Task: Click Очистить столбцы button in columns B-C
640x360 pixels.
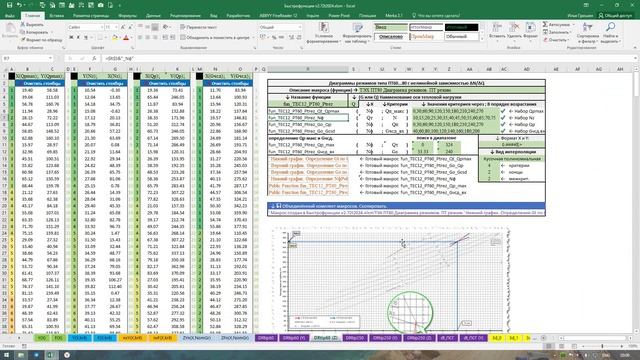Action: (40, 83)
